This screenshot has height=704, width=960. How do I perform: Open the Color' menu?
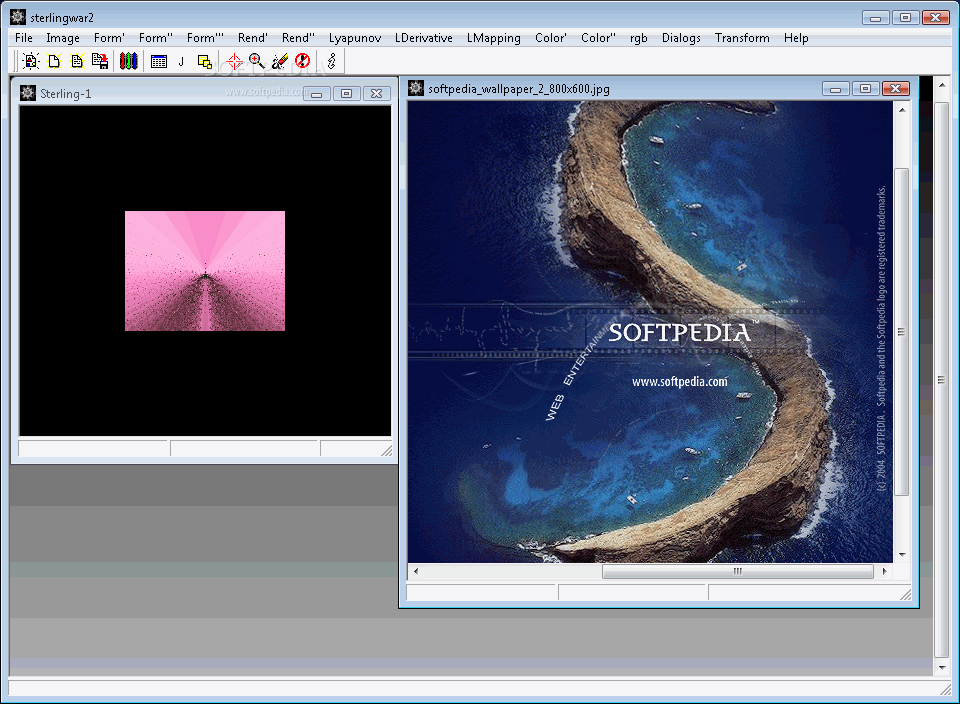(550, 38)
